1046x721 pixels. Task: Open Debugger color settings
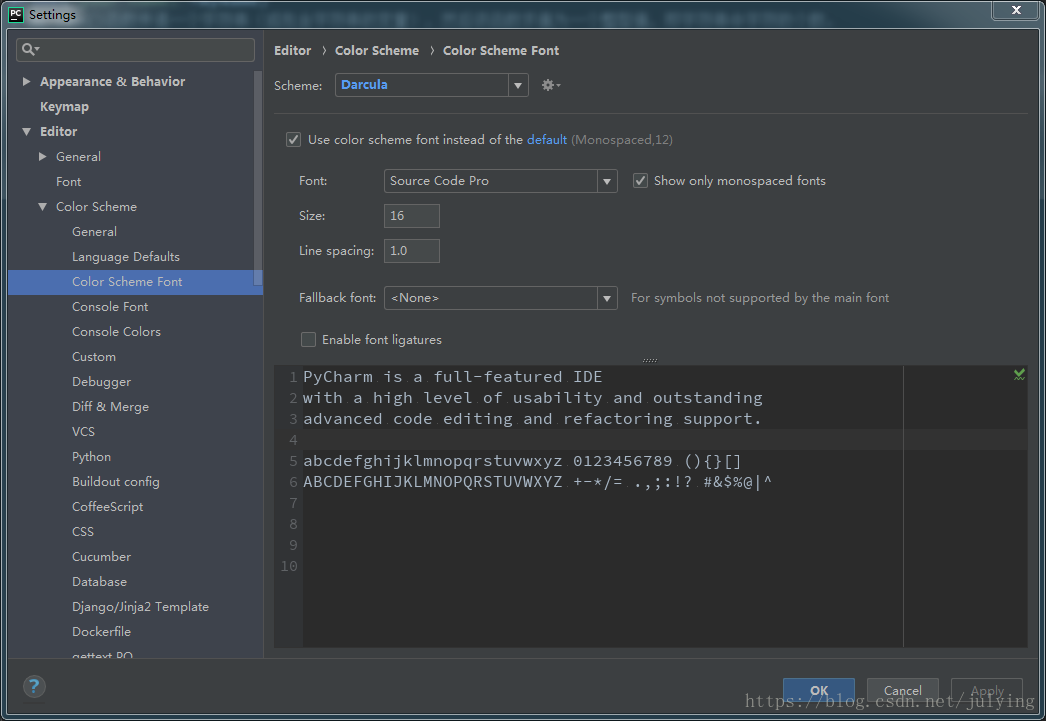point(101,382)
